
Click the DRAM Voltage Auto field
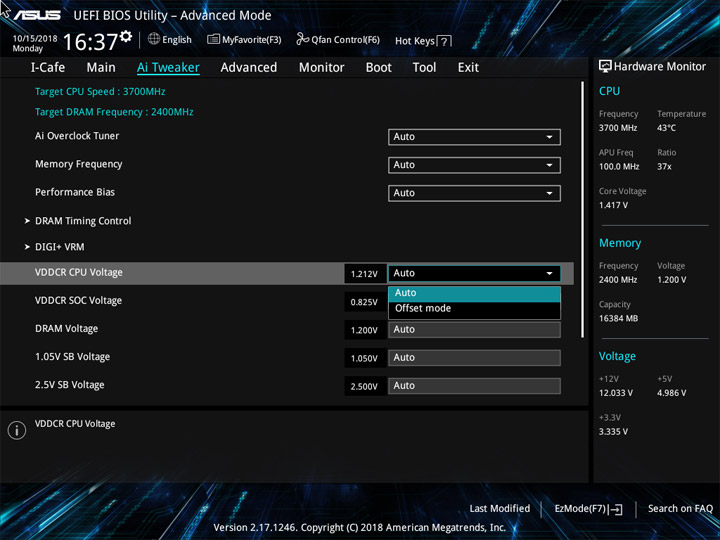coord(474,330)
